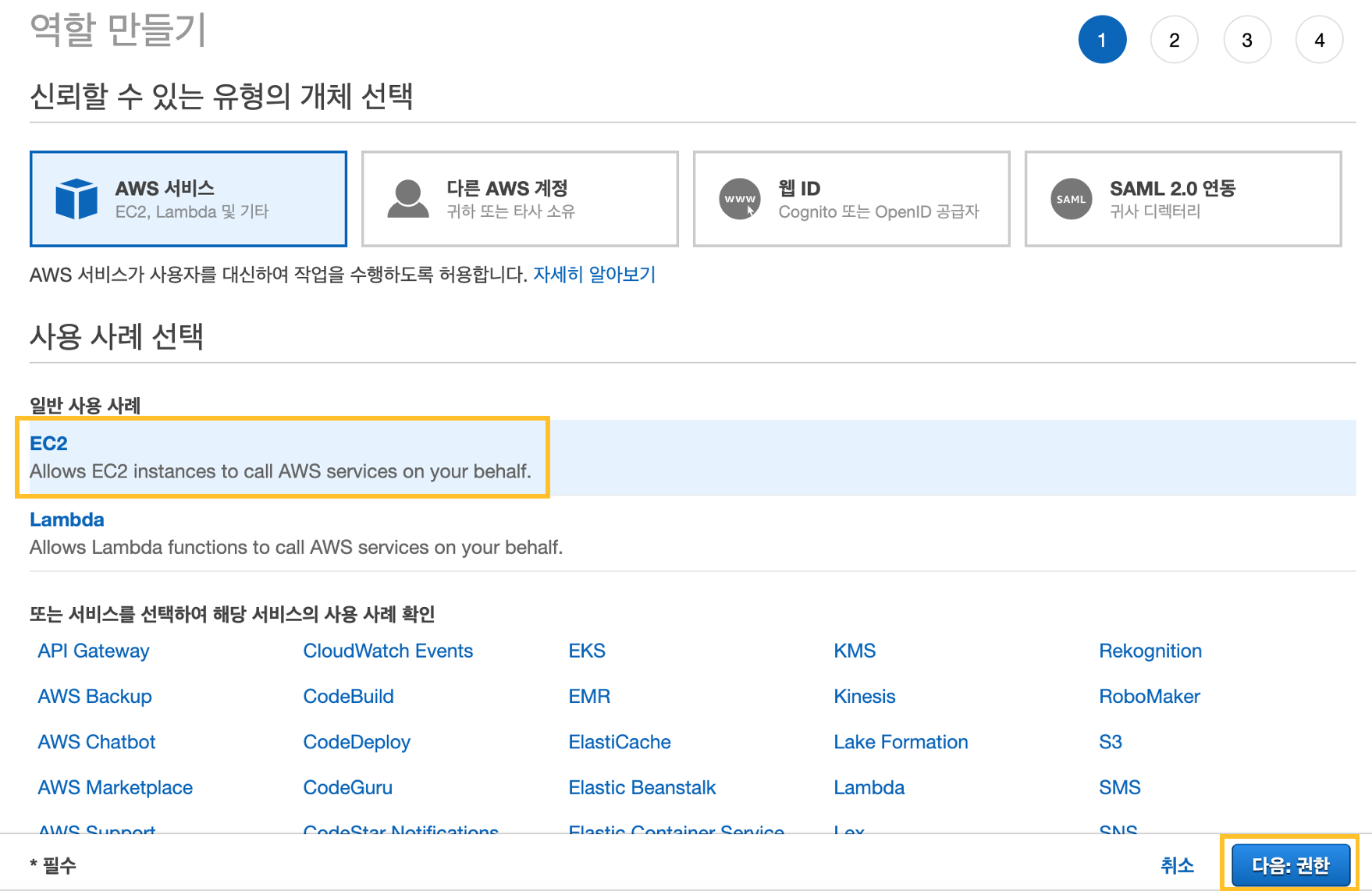Select the Lambda common use case
Screen dimensions: 1372x891
692,534
